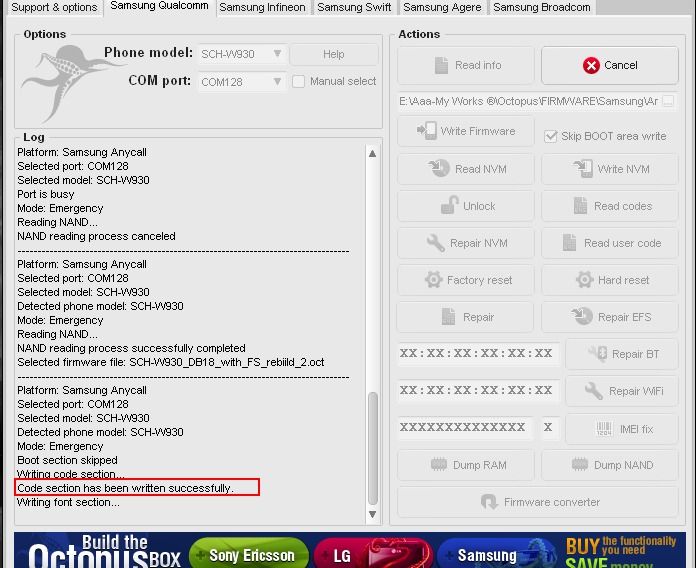Image resolution: width=696 pixels, height=568 pixels.
Task: Click the WiFi MAC address field
Action: [x=477, y=390]
